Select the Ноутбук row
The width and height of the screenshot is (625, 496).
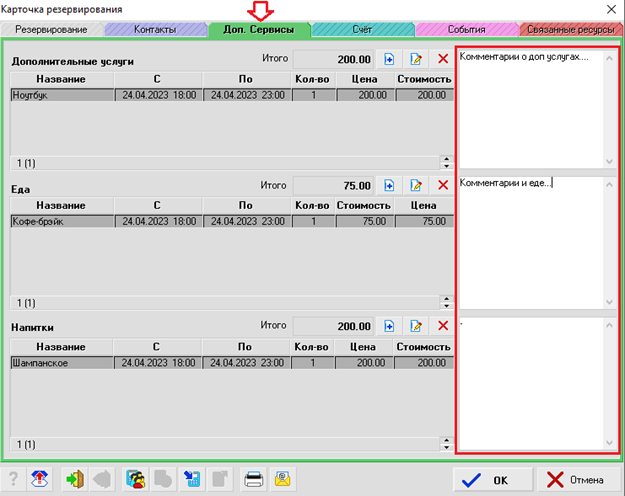[x=60, y=95]
